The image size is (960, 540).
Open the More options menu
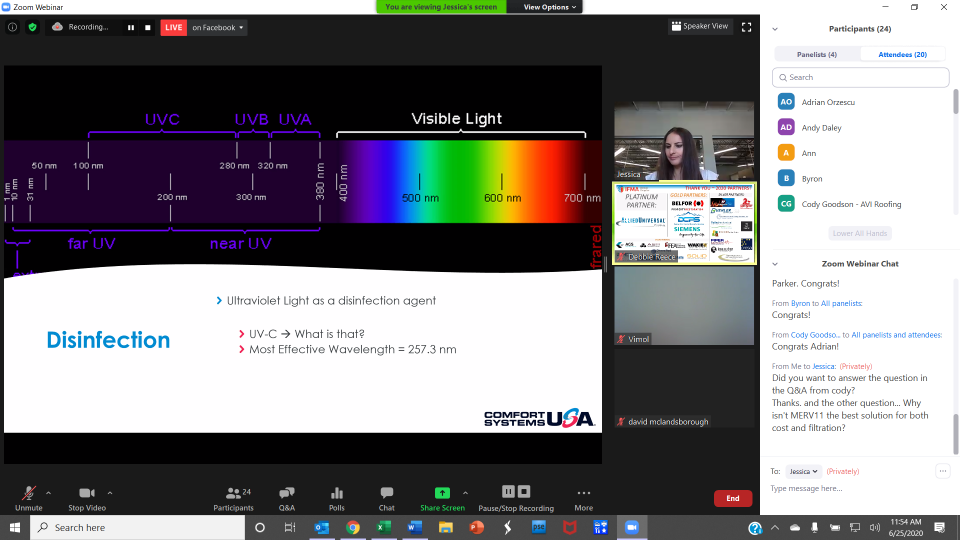[583, 498]
